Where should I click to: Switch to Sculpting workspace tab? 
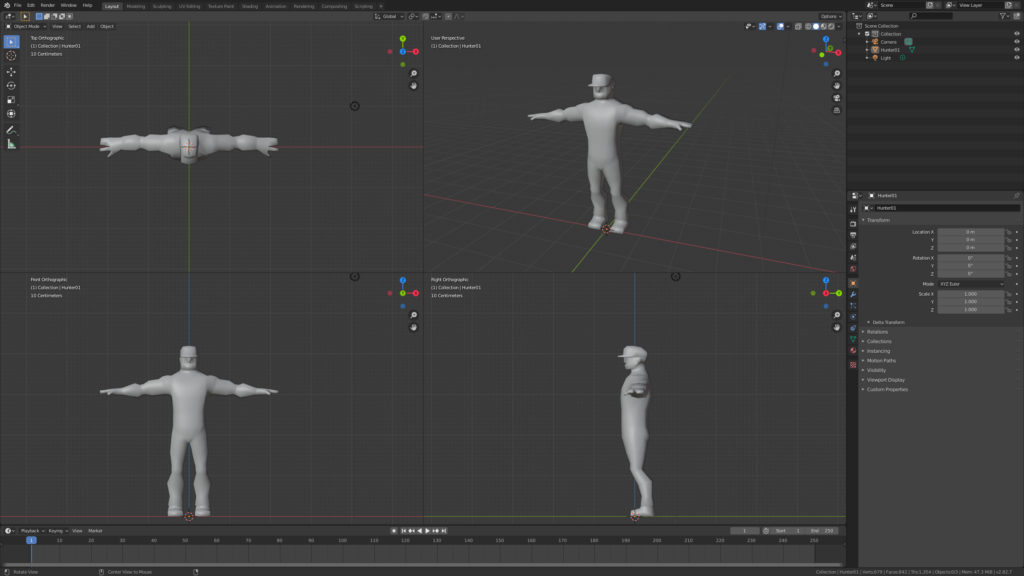click(162, 6)
